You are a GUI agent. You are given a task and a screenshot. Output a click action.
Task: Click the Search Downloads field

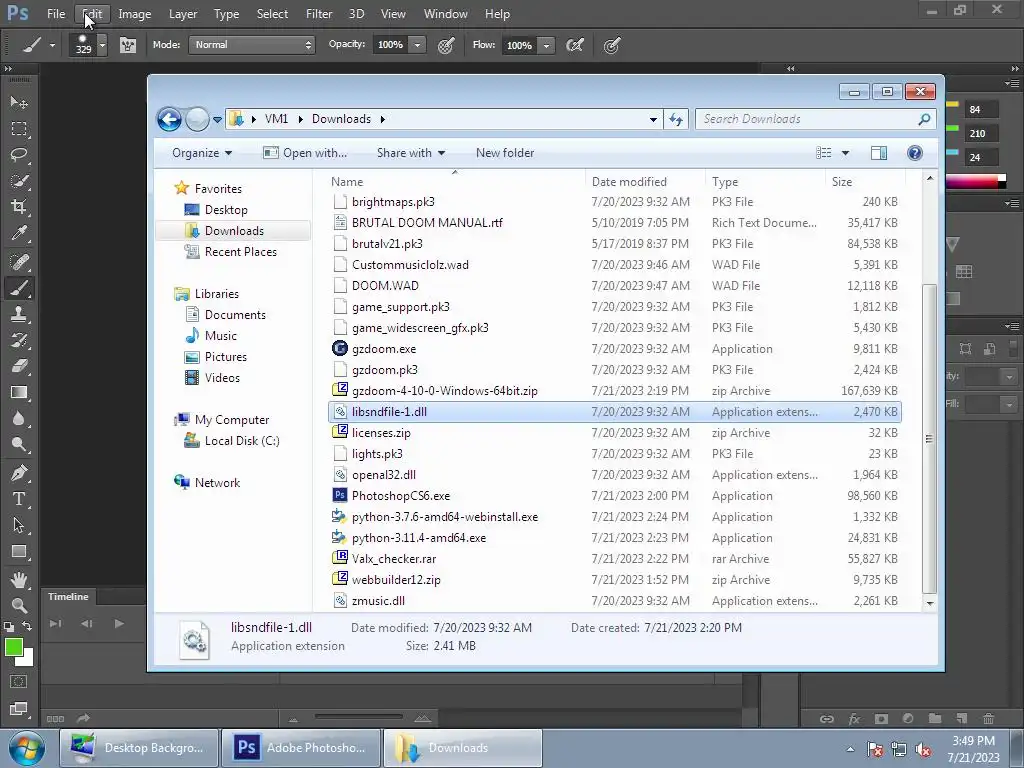coord(816,119)
